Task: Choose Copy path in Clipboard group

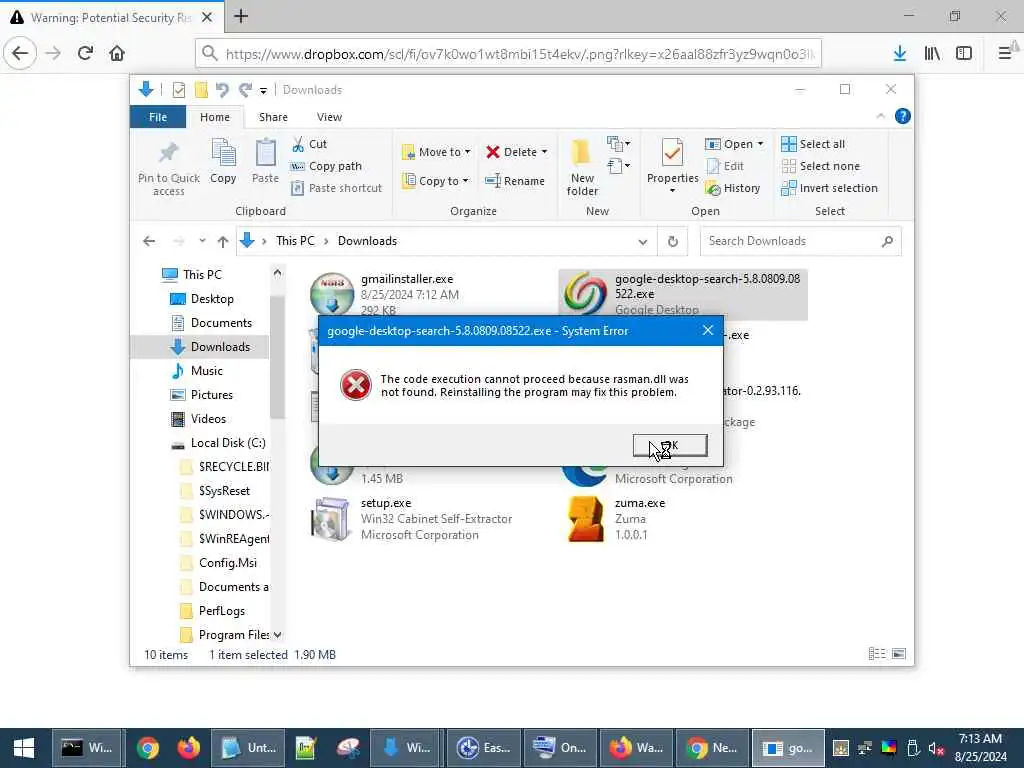Action: coord(326,166)
